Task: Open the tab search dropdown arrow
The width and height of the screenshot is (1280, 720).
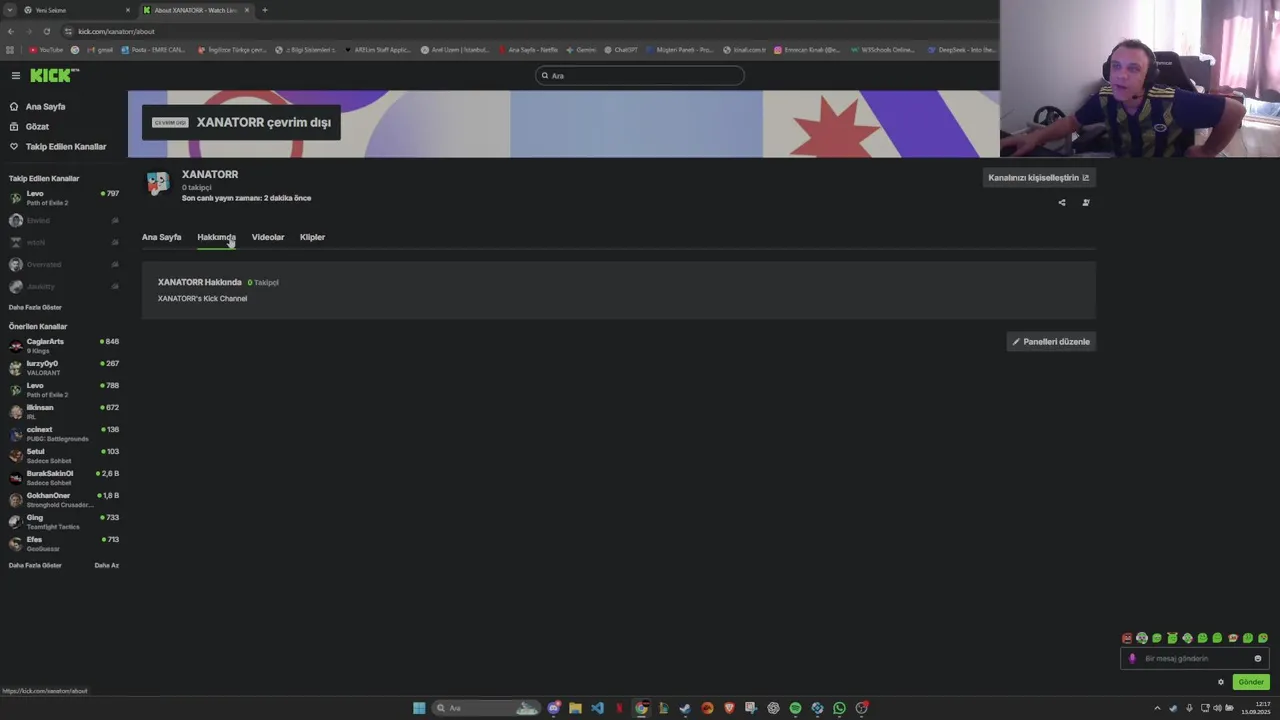Action: pyautogui.click(x=9, y=10)
